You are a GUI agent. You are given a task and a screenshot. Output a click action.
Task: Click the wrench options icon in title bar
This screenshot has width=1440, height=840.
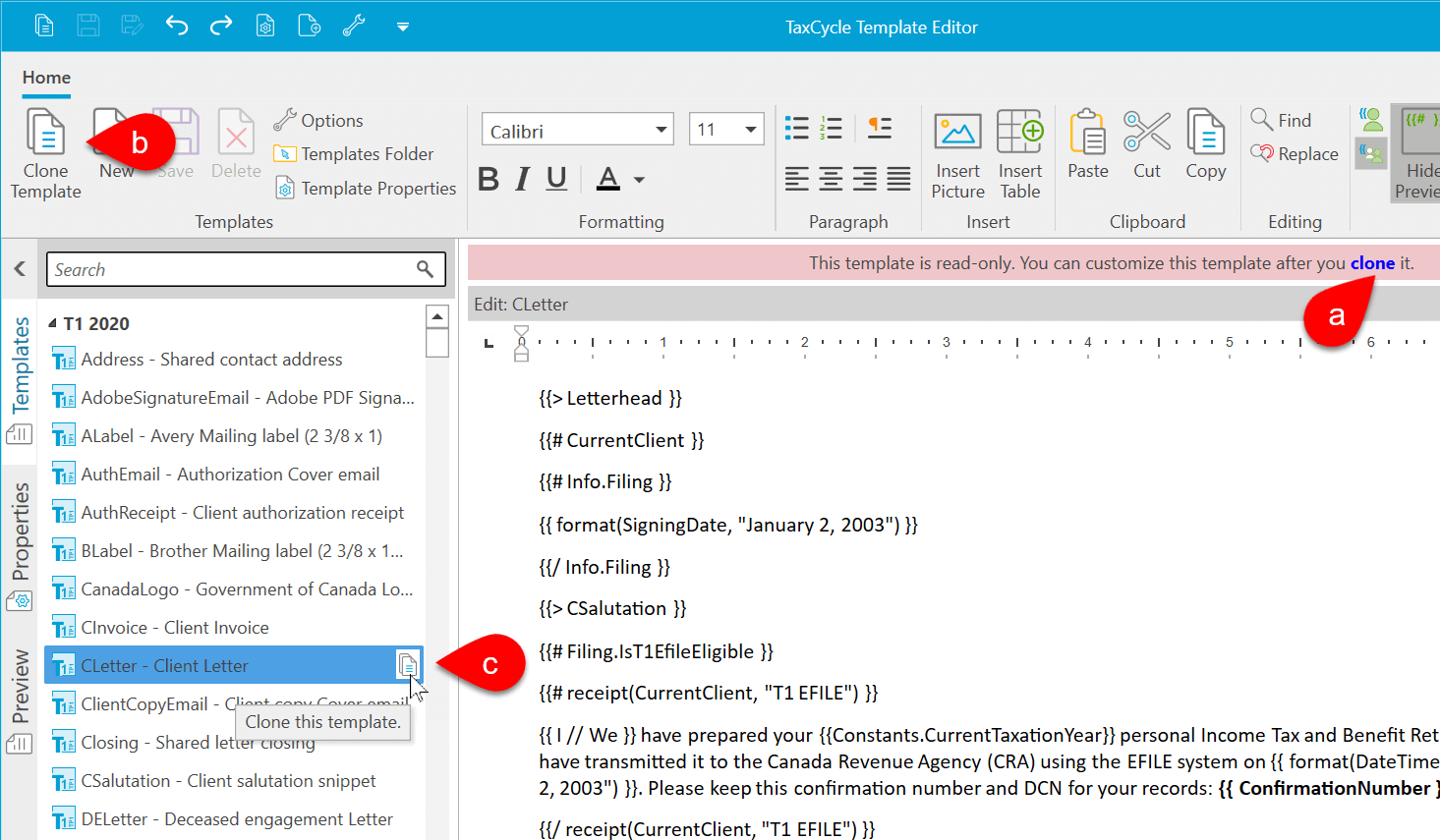pyautogui.click(x=354, y=26)
